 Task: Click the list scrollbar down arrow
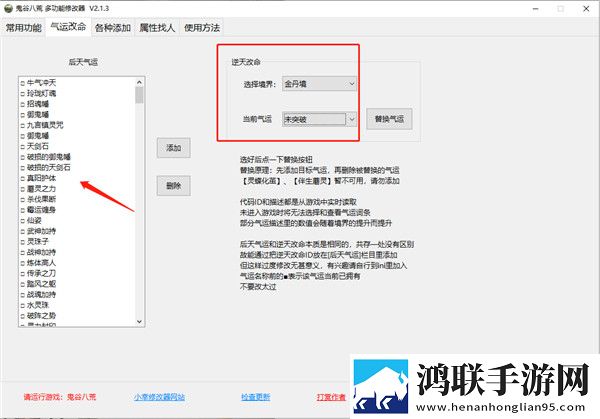(139, 322)
